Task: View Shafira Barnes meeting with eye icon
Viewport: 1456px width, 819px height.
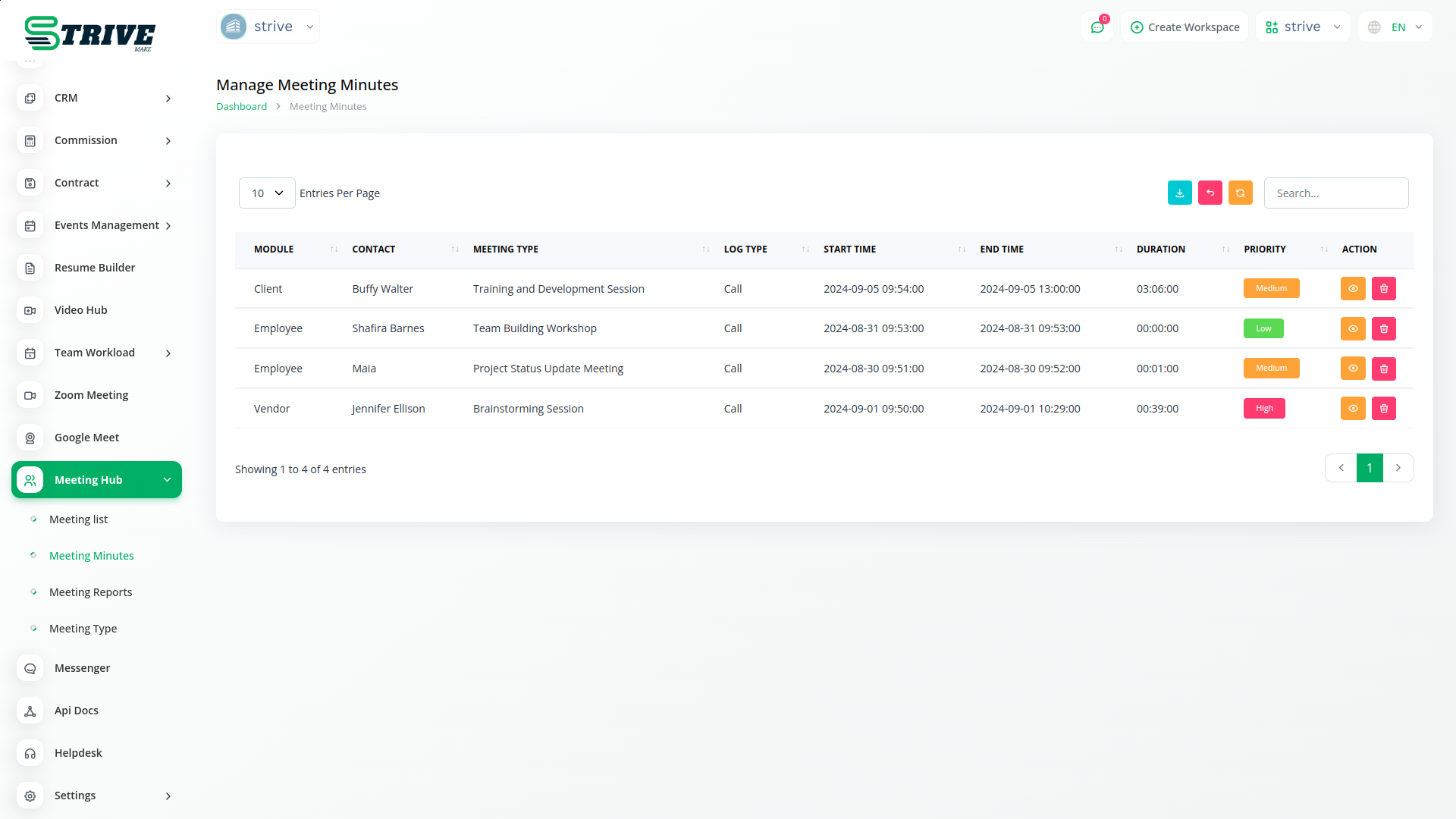Action: pyautogui.click(x=1352, y=328)
